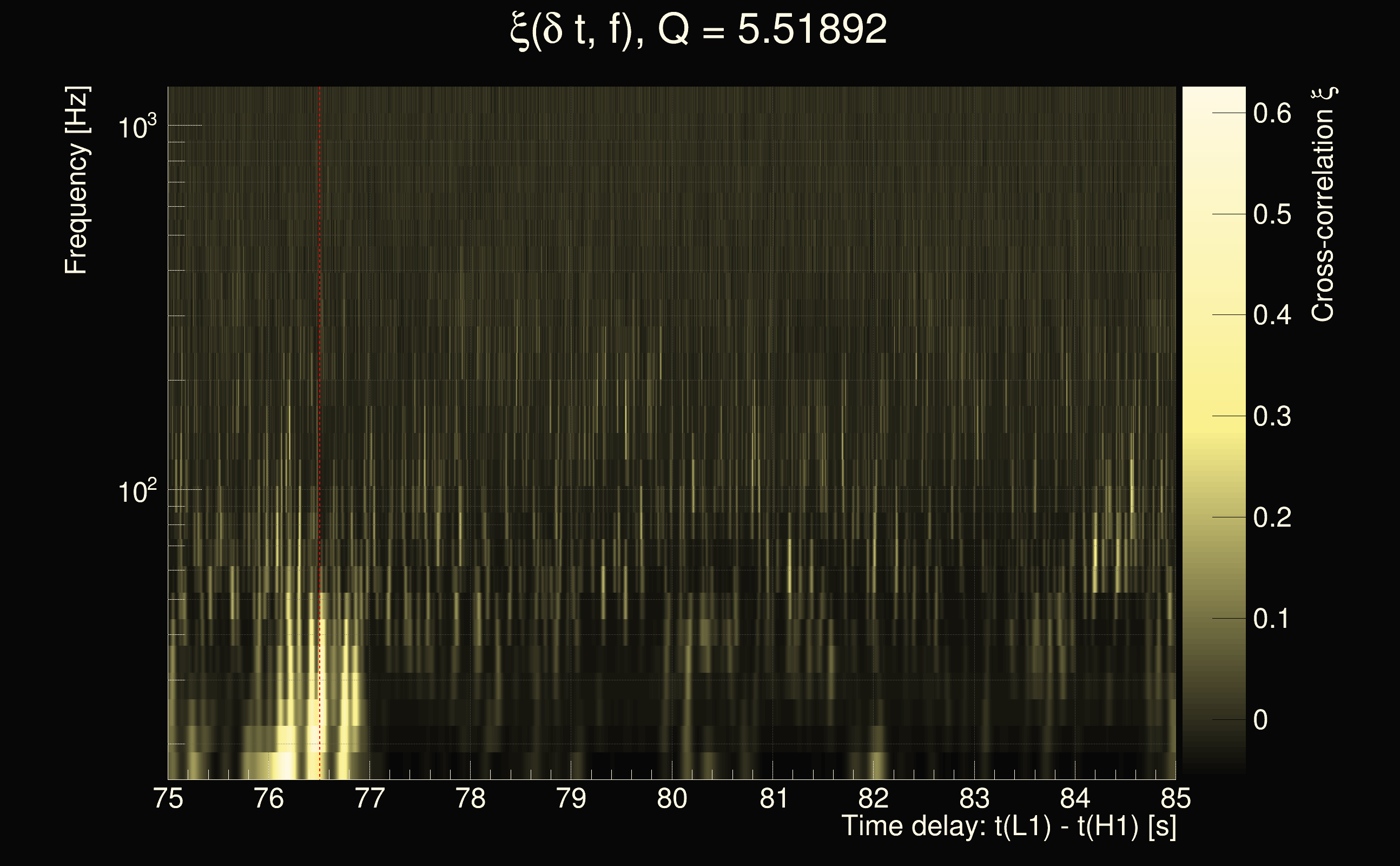Screen dimensions: 1400x866
Task: Click the x-axis tick label 75
Action: point(168,798)
